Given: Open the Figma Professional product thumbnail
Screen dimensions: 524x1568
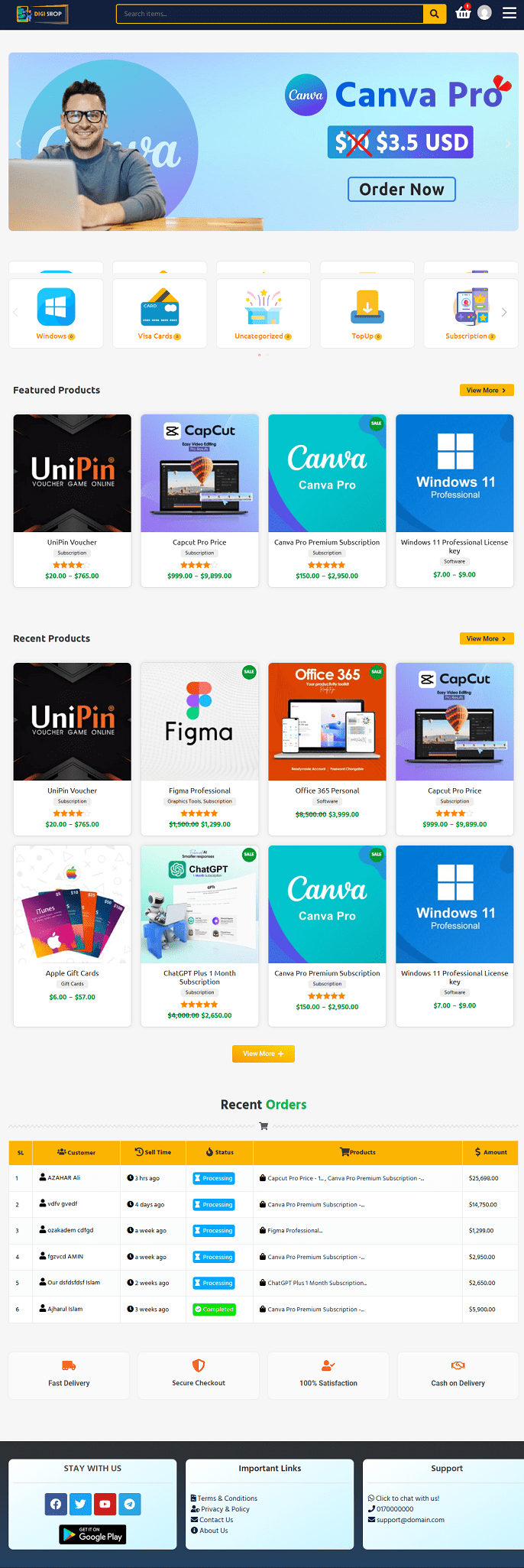Looking at the screenshot, I should point(199,722).
